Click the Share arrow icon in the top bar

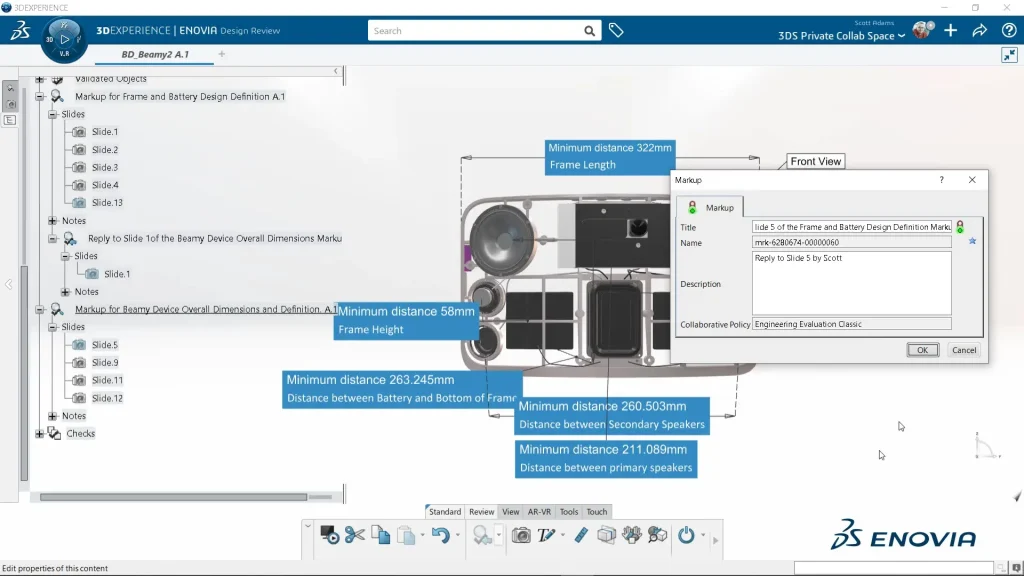pos(979,31)
